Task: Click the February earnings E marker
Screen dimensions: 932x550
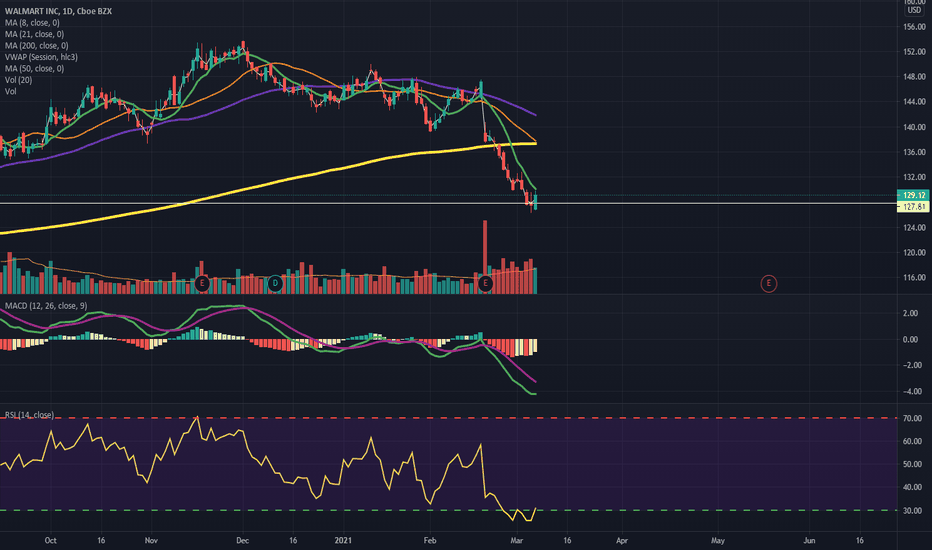Action: [x=485, y=283]
